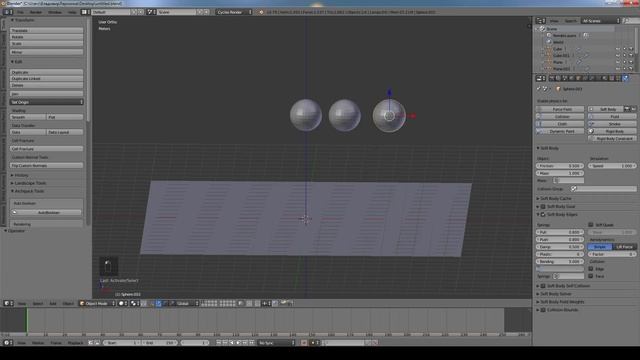The width and height of the screenshot is (640, 360).
Task: Click the Cube object icon in outliner
Action: pyautogui.click(x=549, y=49)
